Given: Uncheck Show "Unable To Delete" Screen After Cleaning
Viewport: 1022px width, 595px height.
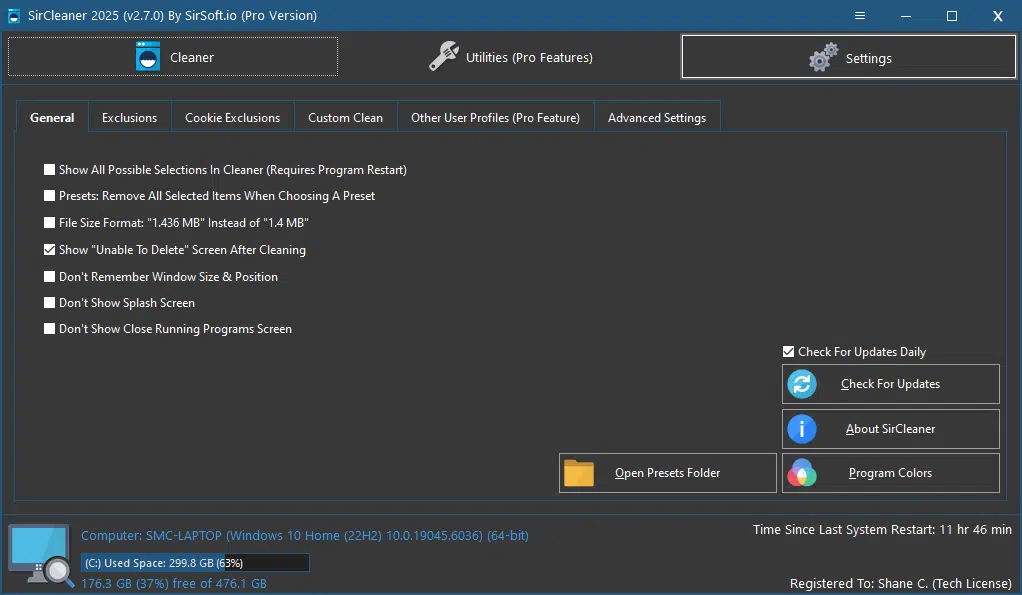Looking at the screenshot, I should pos(50,250).
